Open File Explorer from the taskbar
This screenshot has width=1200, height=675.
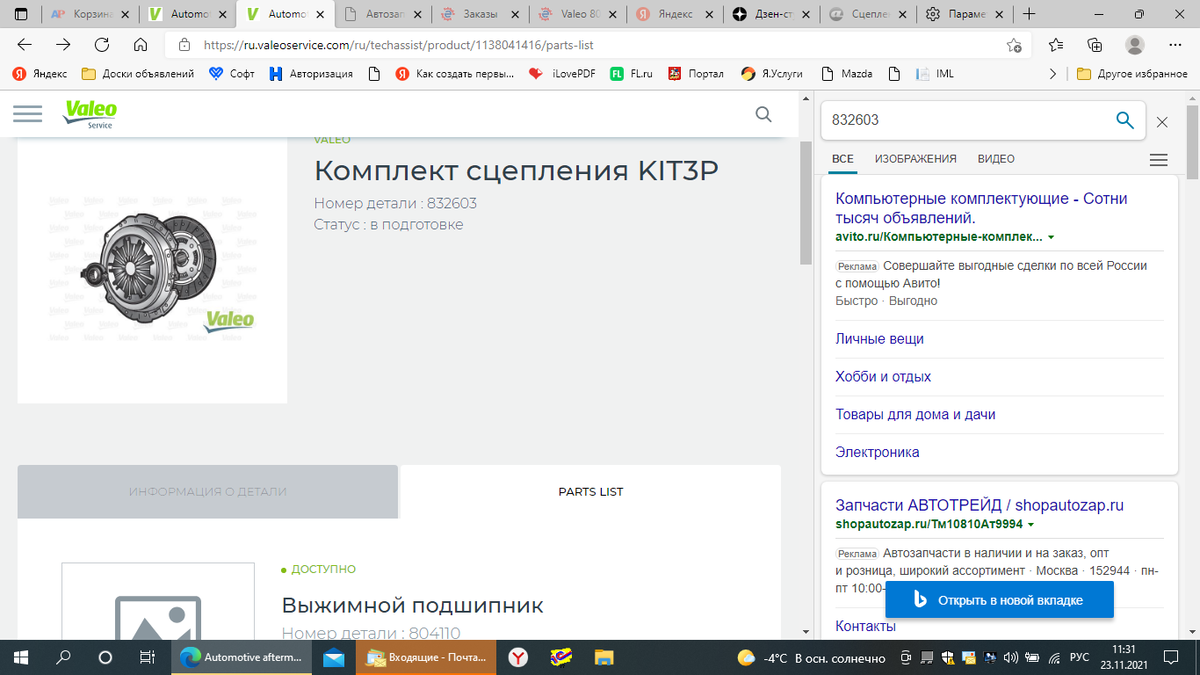click(604, 658)
